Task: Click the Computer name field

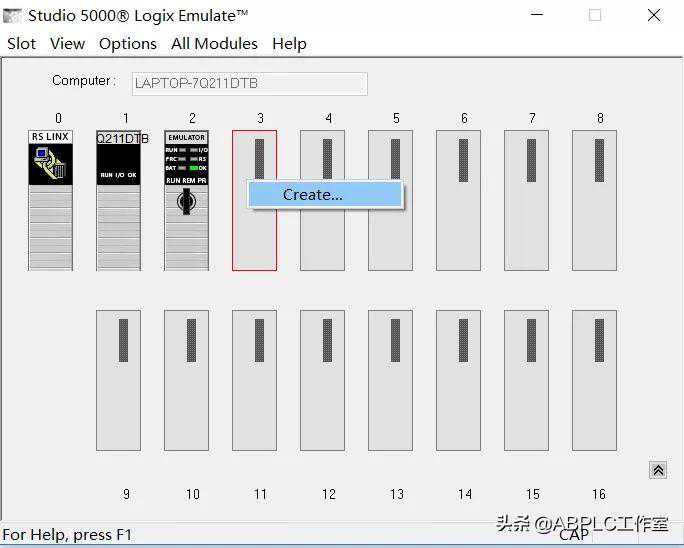Action: coord(248,83)
